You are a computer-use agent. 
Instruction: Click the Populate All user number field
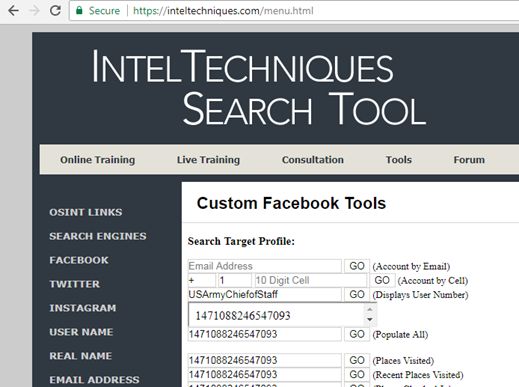tap(265, 334)
